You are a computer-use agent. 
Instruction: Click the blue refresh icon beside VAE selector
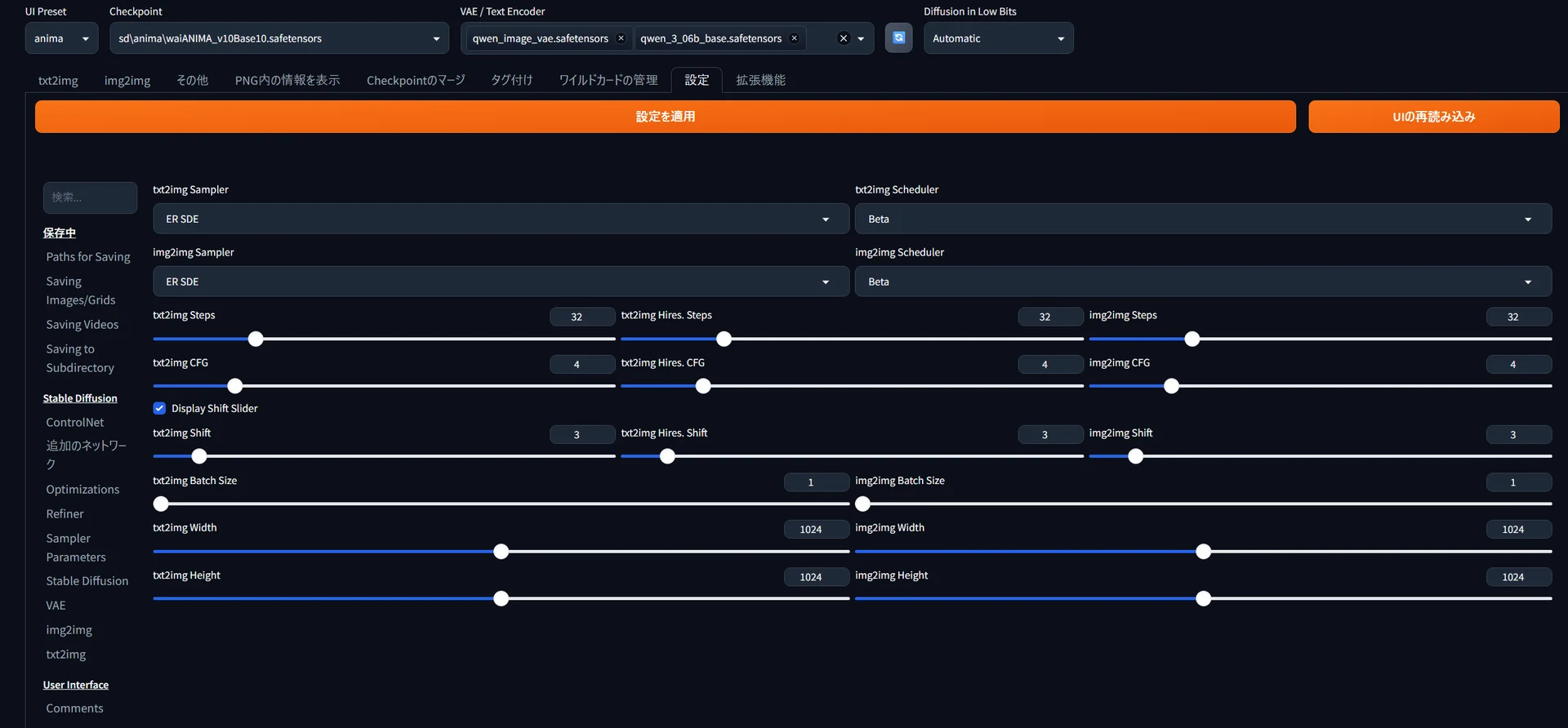point(898,38)
